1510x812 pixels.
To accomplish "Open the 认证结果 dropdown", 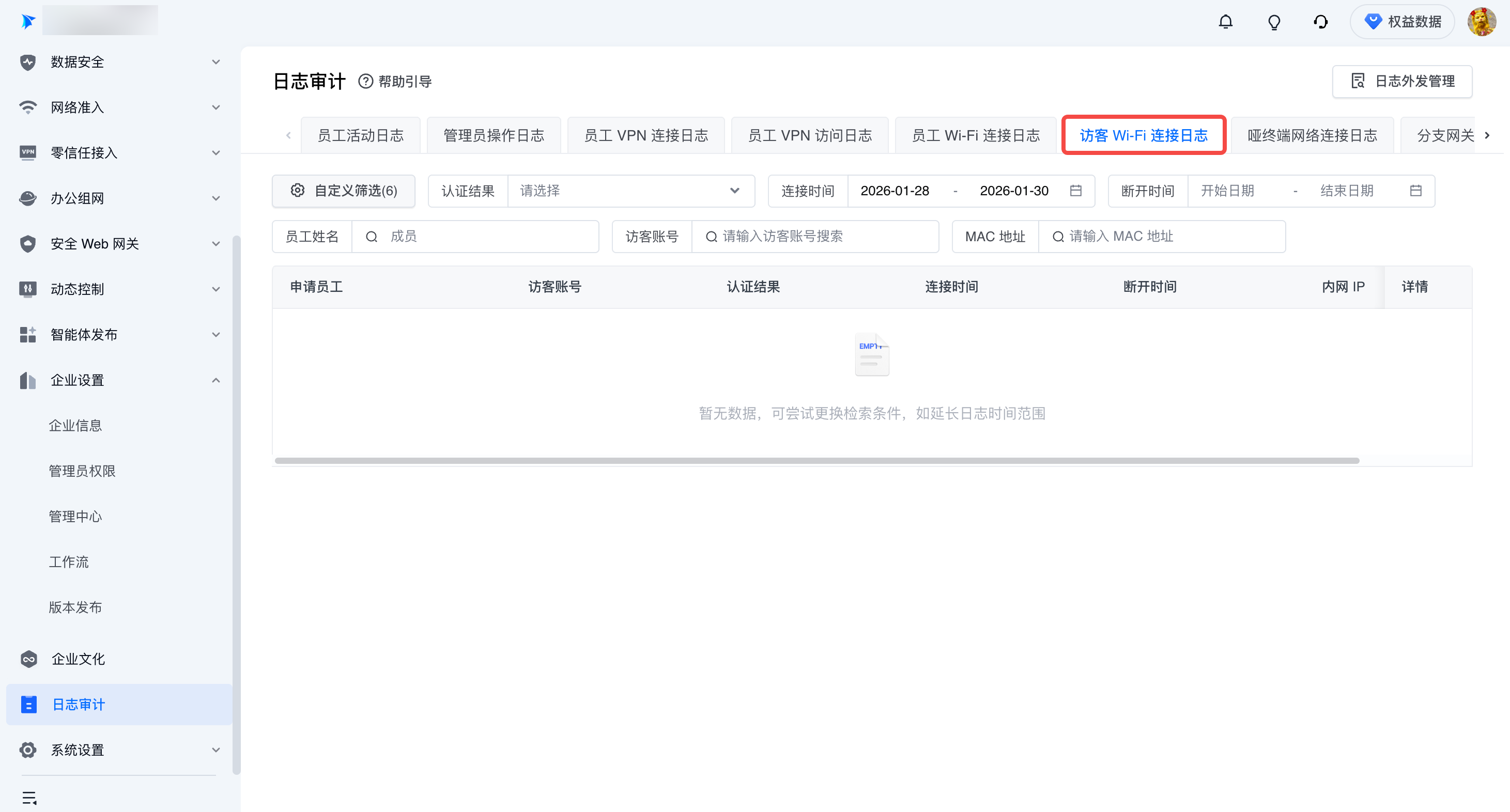I will coord(631,191).
